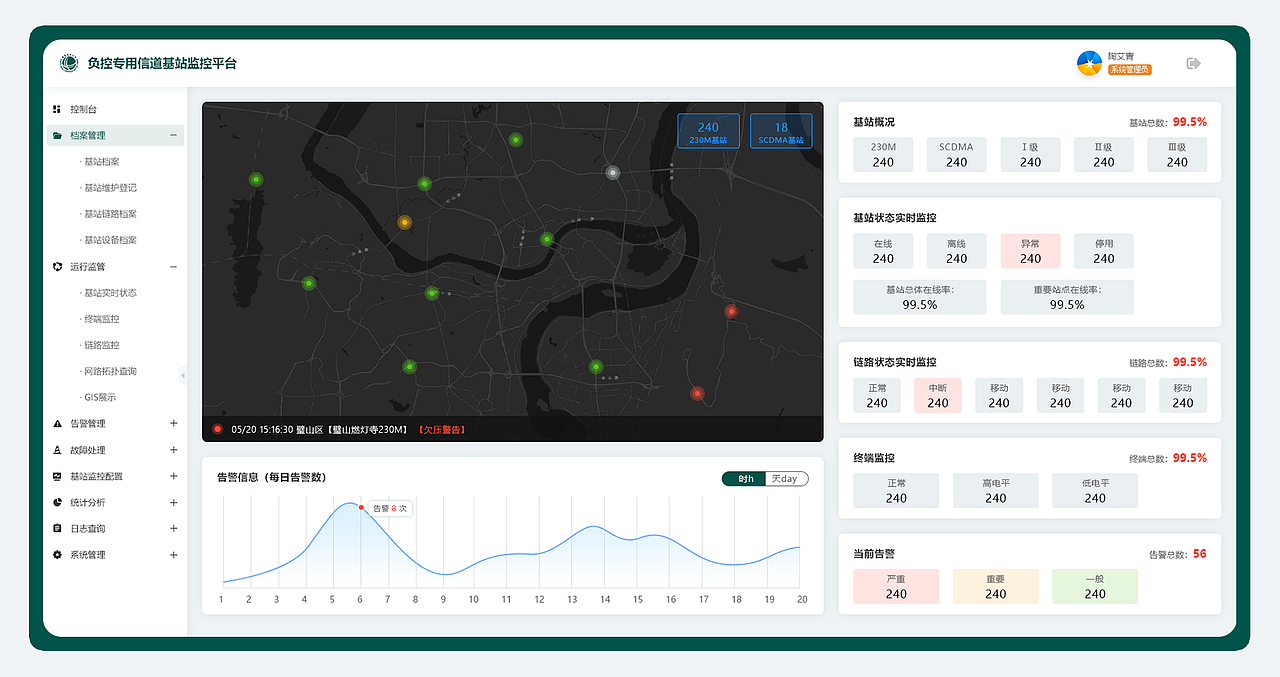Image resolution: width=1280 pixels, height=677 pixels.
Task: Open 网络拓扑查询 in the sidebar
Action: pyautogui.click(x=109, y=371)
